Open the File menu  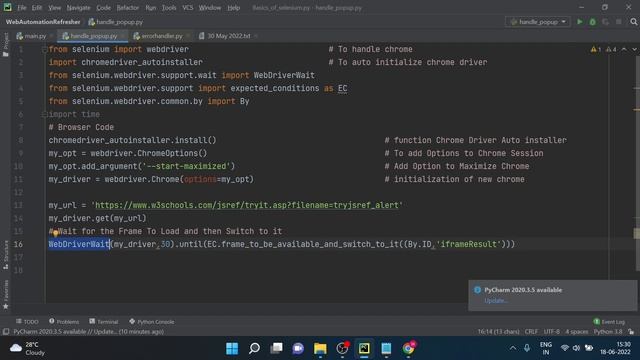[x=22, y=8]
